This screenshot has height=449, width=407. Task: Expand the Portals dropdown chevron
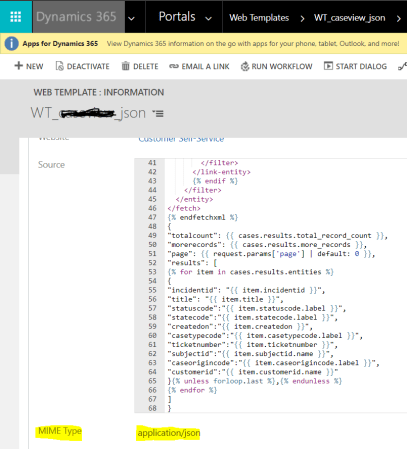[x=209, y=19]
